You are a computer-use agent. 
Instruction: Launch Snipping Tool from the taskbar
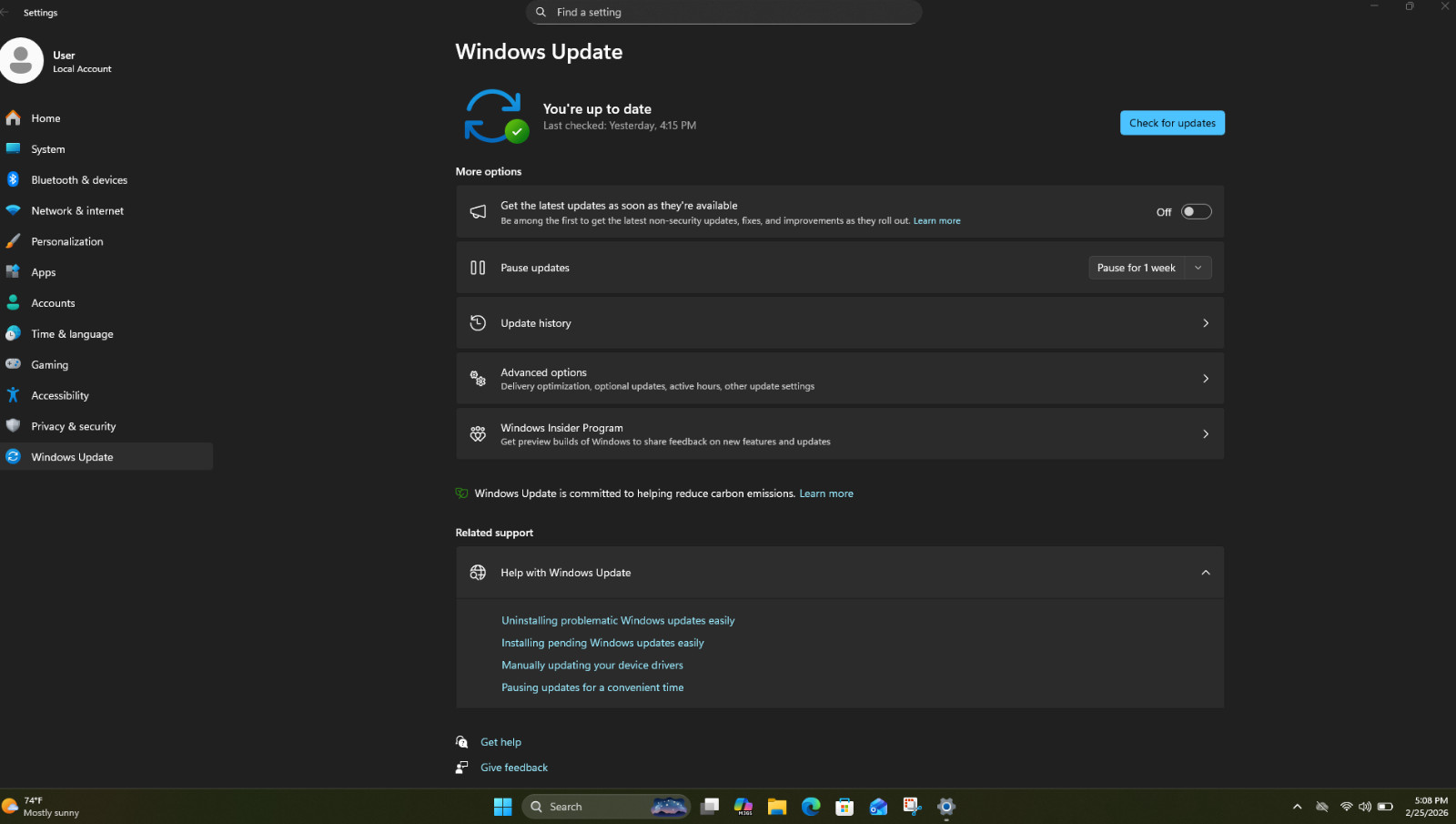point(912,807)
